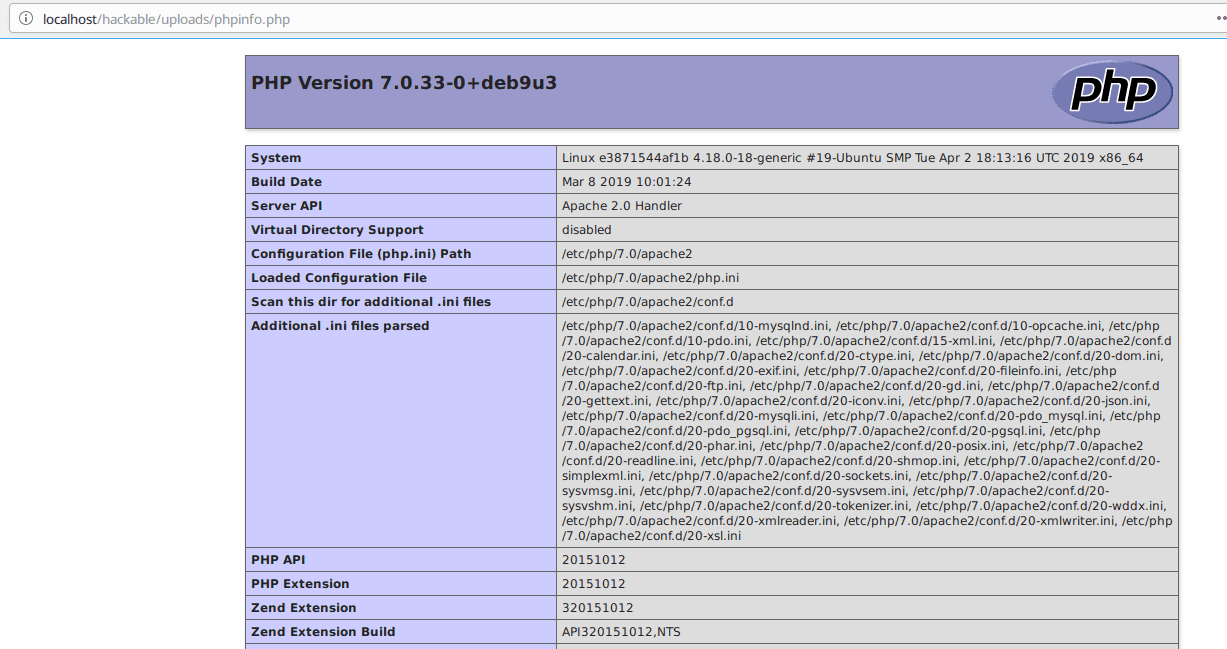Click the /etc/php/7.0/apache2/conf.d value
This screenshot has height=649, width=1227.
pyautogui.click(x=649, y=302)
